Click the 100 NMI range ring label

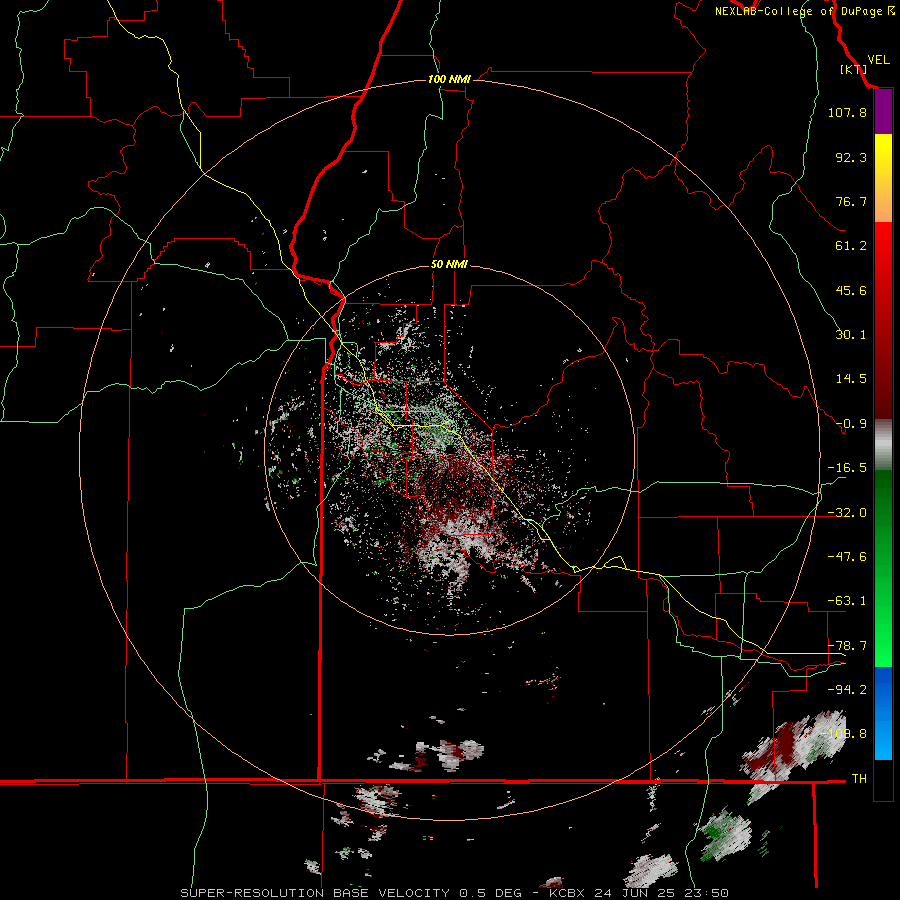pos(449,79)
